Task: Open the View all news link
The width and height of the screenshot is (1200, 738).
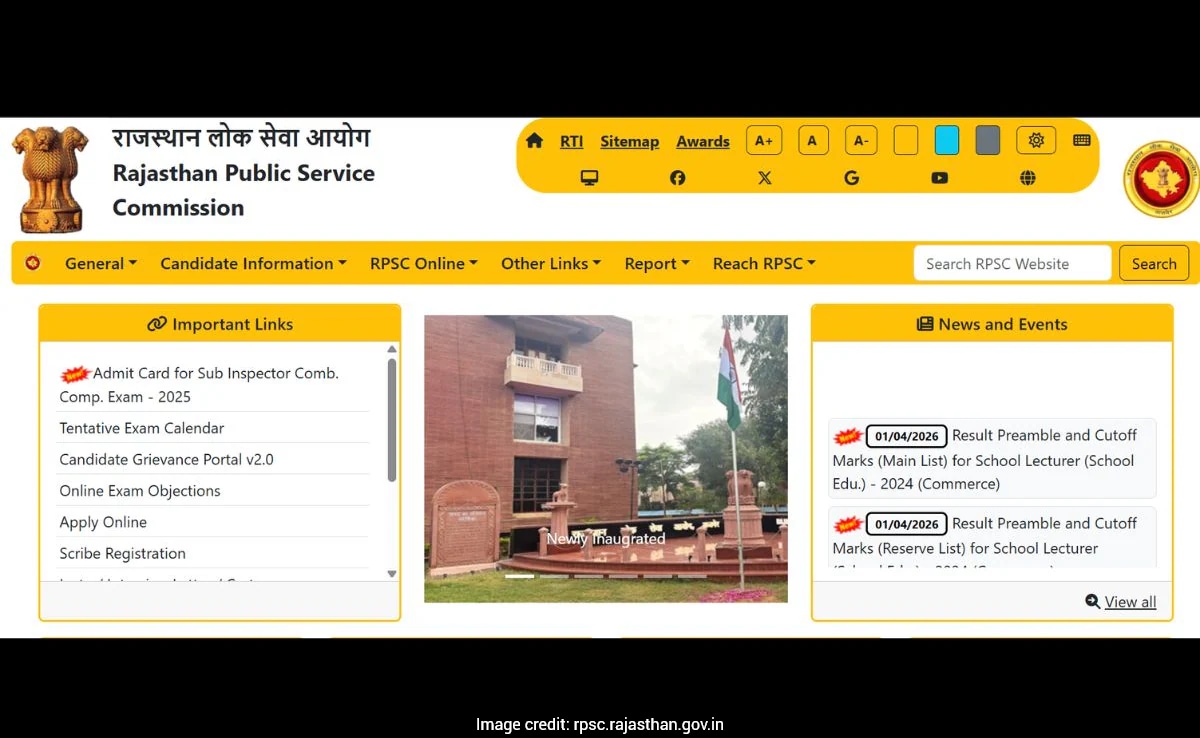Action: 1129,601
